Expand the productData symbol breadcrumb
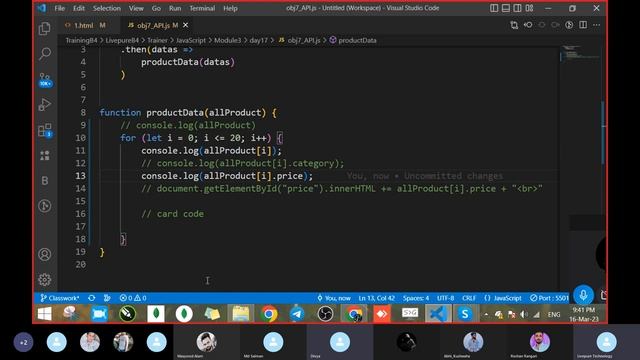 [x=353, y=40]
